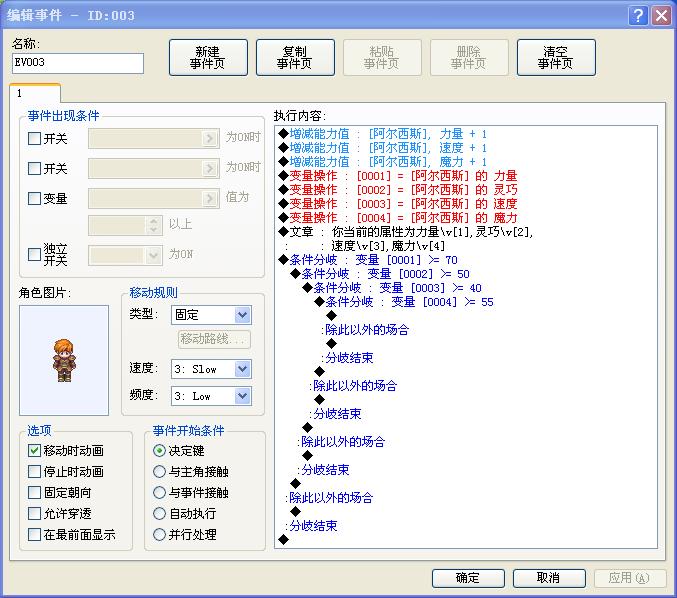Select 变量操作 [0002] 灵巧 line

398,190
